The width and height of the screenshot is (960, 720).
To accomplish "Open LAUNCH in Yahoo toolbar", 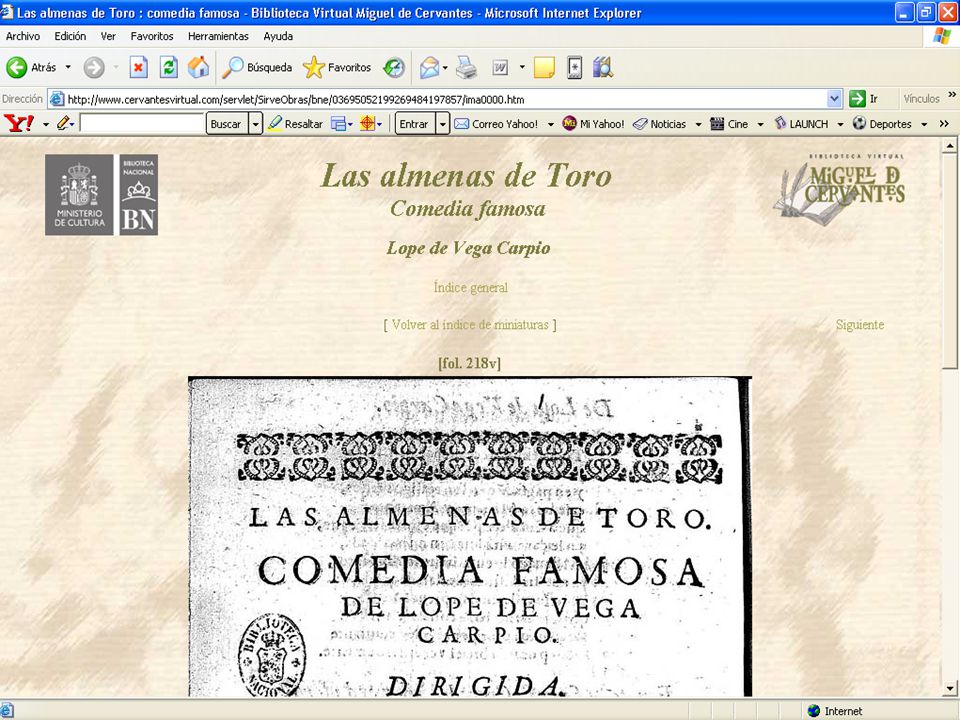I will click(801, 124).
